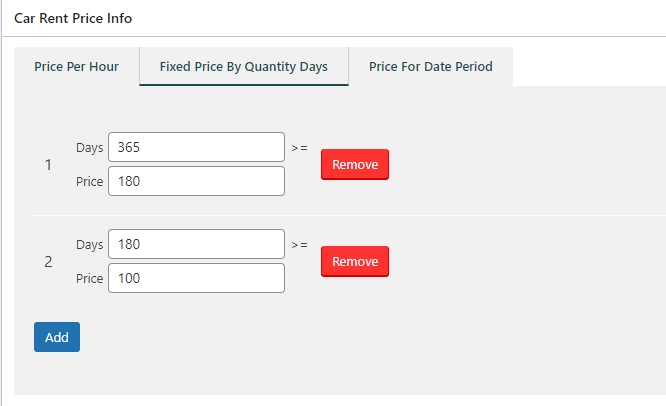Switch to the Price Per Hour tab

tap(76, 67)
